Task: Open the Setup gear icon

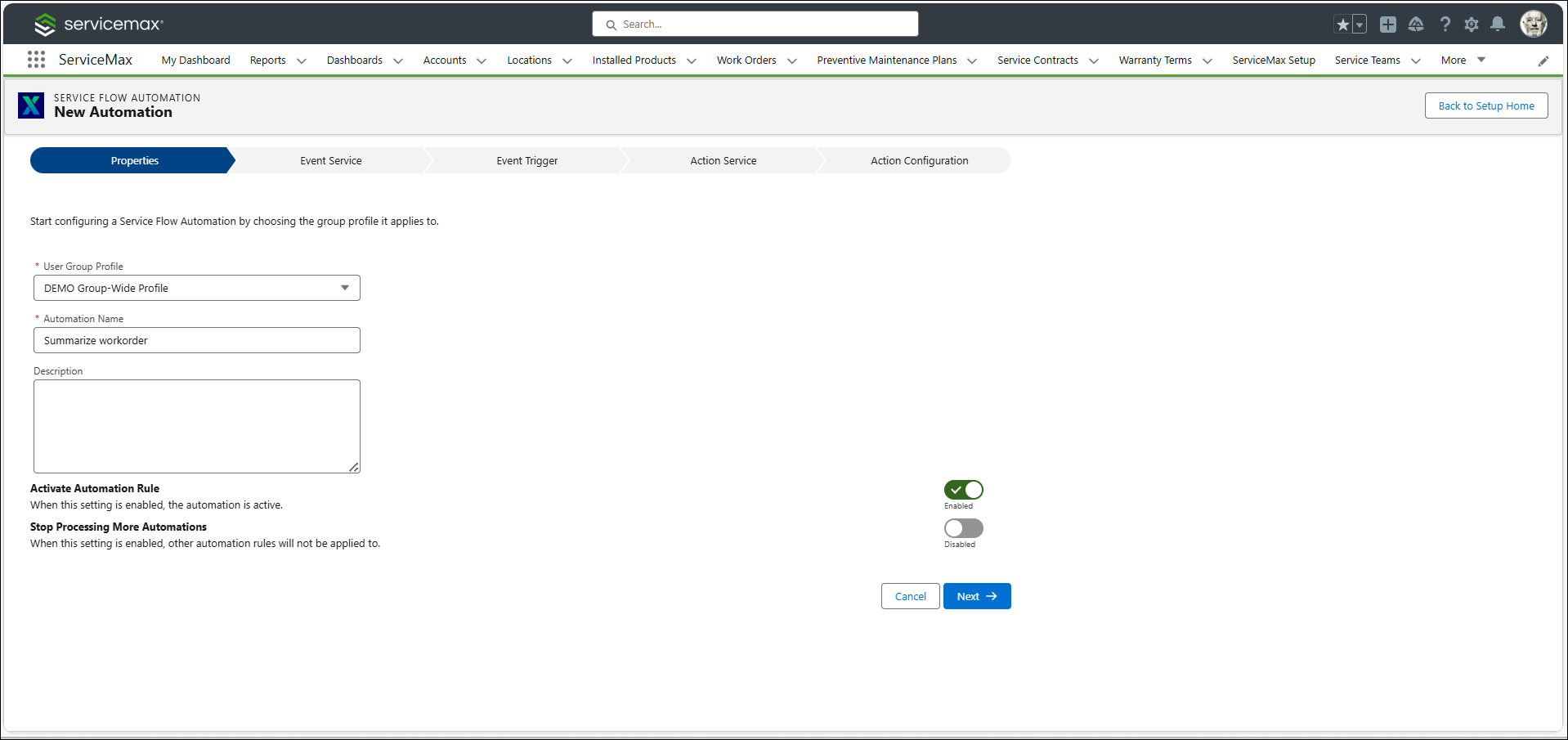Action: [x=1472, y=25]
